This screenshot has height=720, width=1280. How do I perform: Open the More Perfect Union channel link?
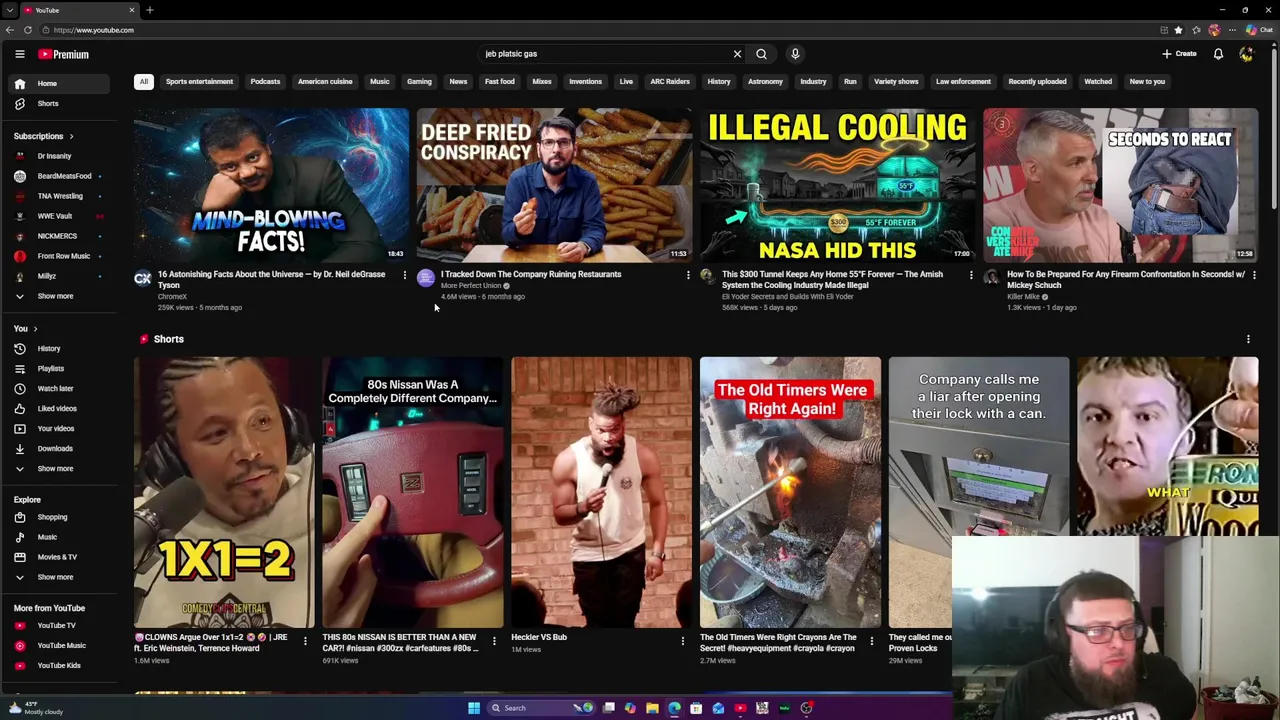pos(470,286)
